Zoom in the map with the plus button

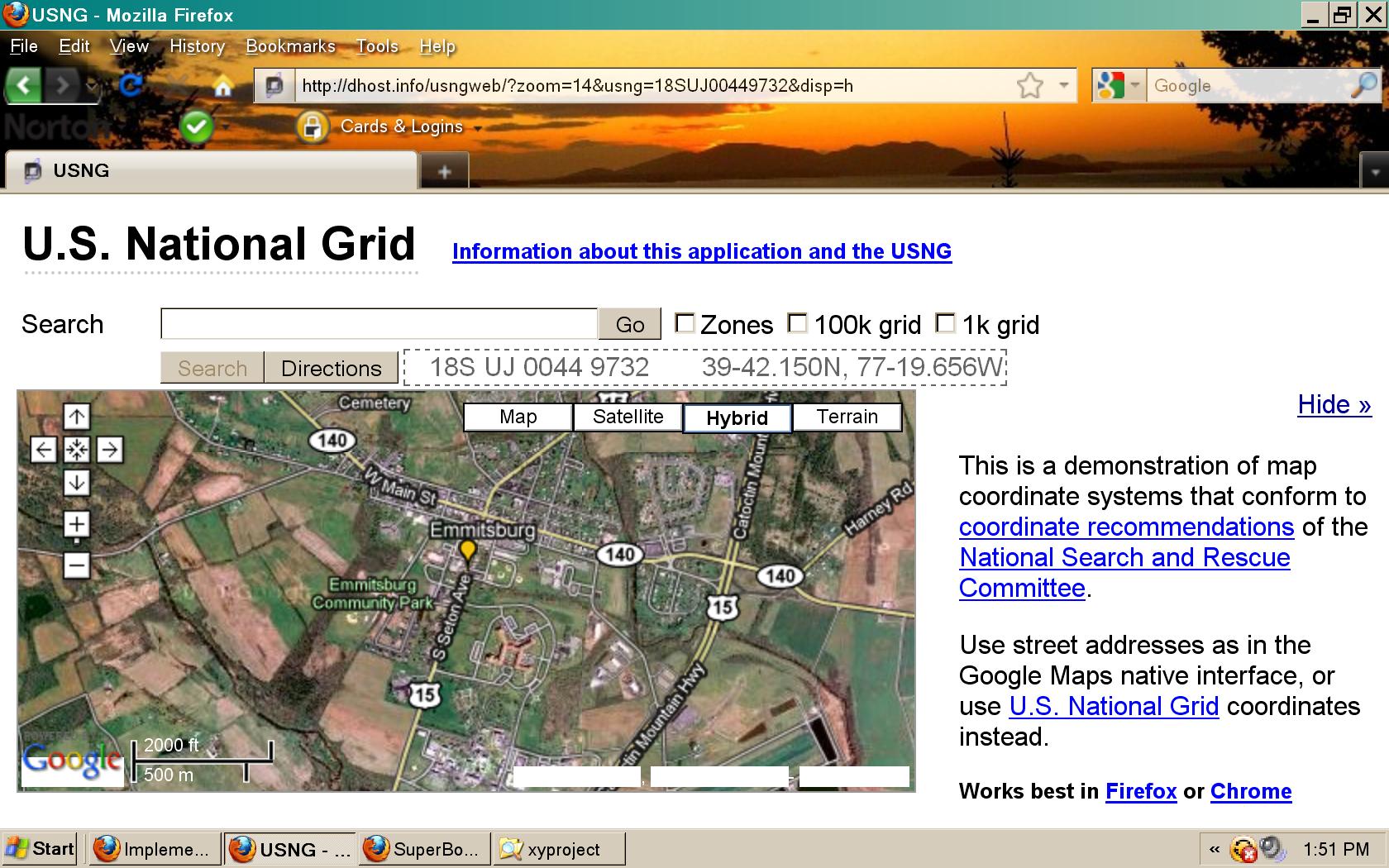coord(77,524)
